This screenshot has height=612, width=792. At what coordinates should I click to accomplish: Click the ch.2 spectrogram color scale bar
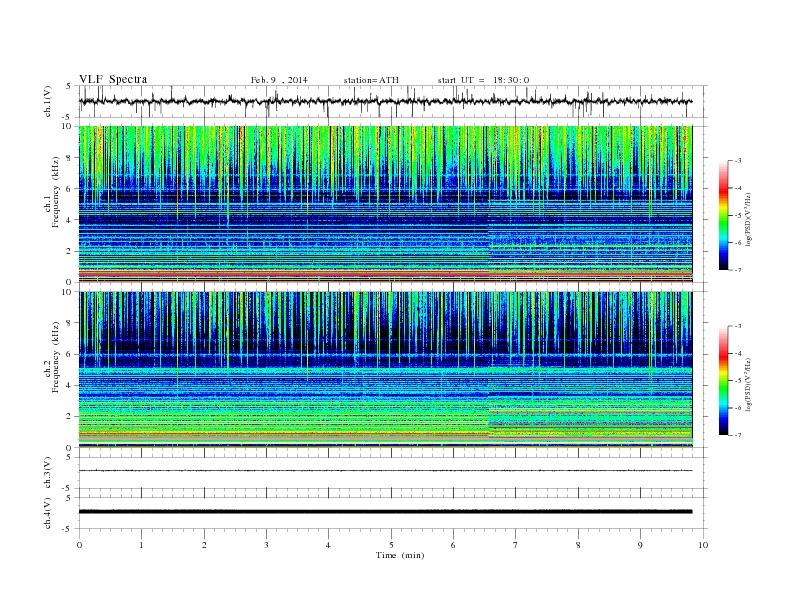(x=723, y=380)
